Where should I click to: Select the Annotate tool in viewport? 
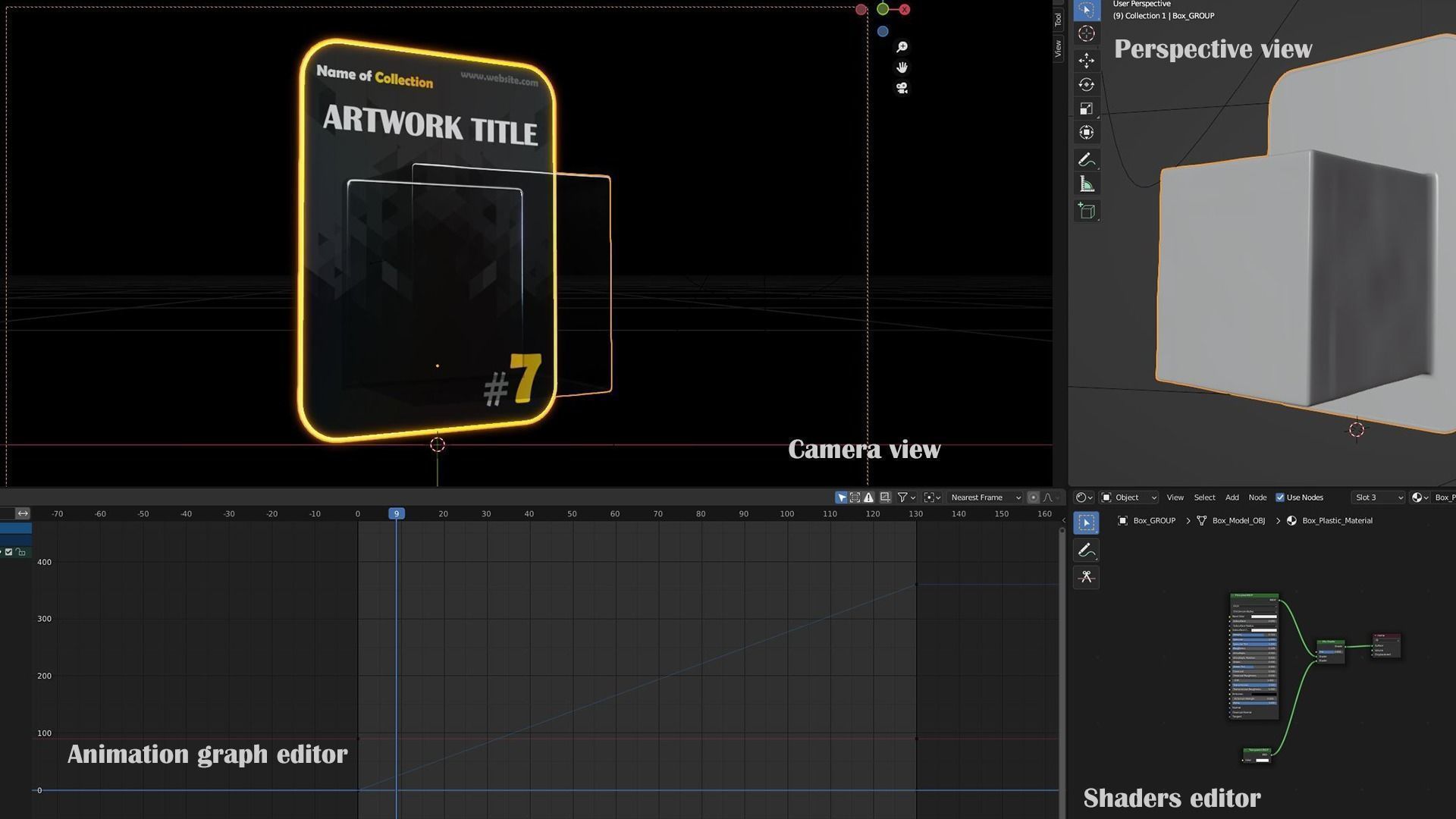1086,160
